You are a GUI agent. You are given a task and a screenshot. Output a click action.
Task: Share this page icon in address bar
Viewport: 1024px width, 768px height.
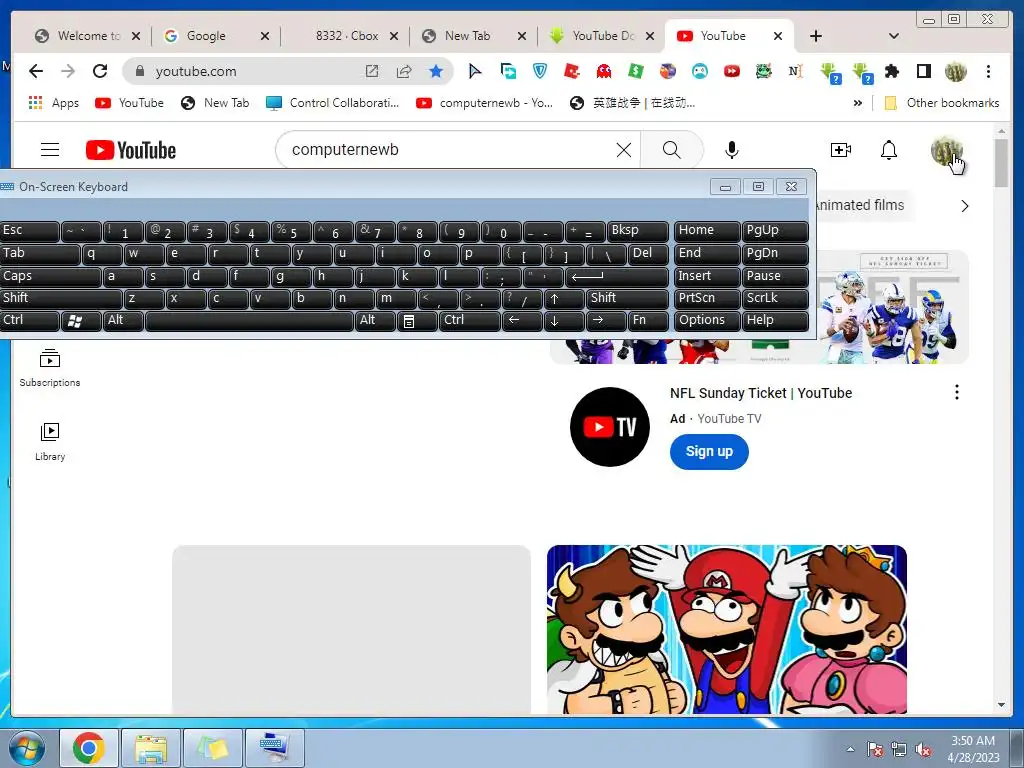pos(404,71)
